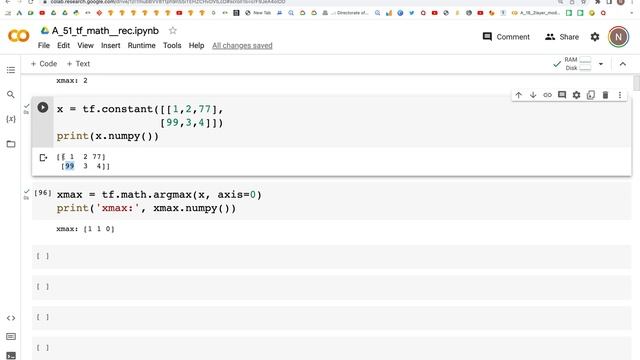This screenshot has width=640, height=360.
Task: Open notebook settings gear in header
Action: pos(595,37)
